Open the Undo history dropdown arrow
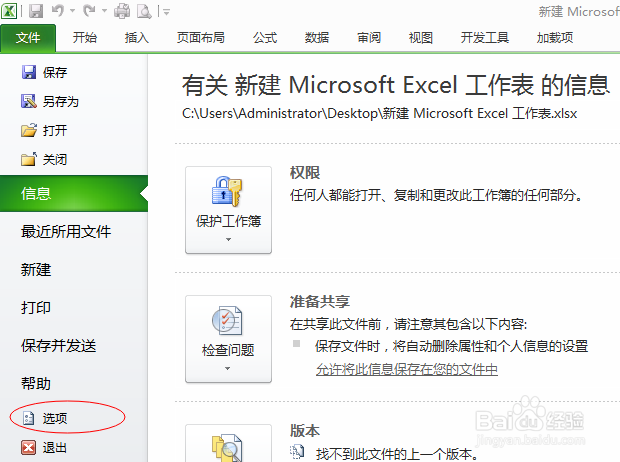Viewport: 620px width, 462px height. (73, 11)
